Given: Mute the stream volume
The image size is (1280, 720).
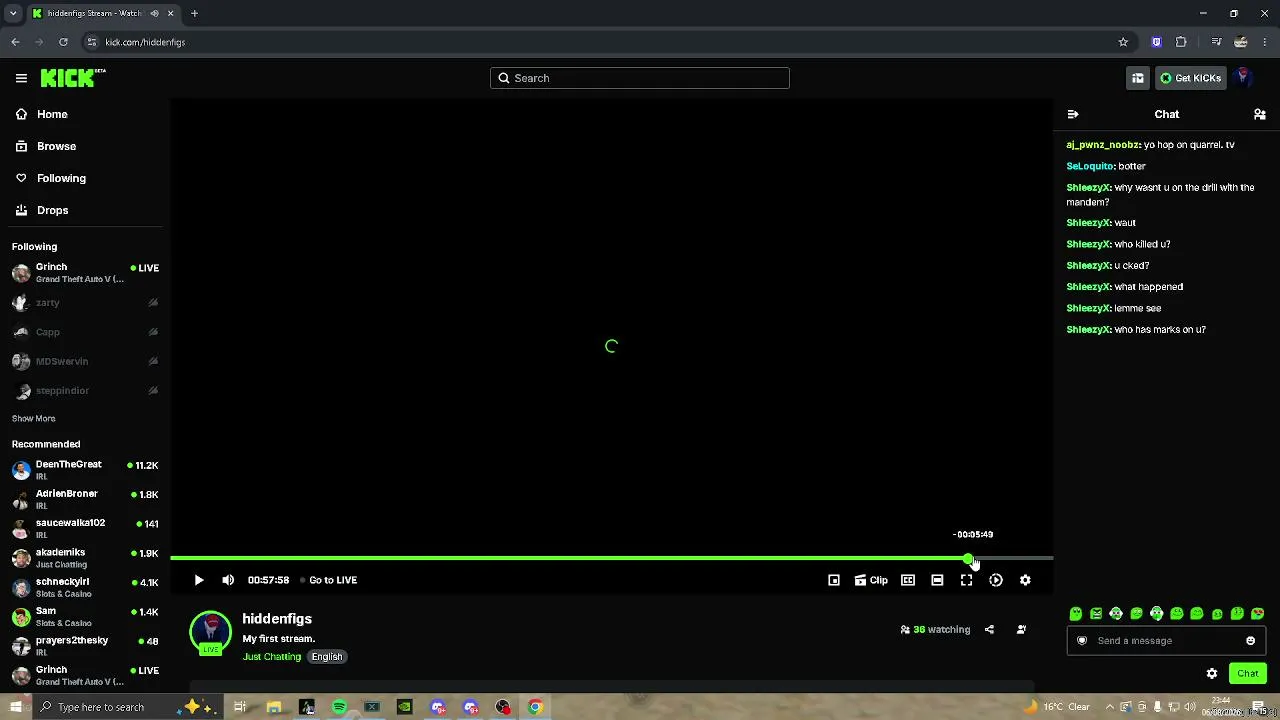Looking at the screenshot, I should click(228, 580).
